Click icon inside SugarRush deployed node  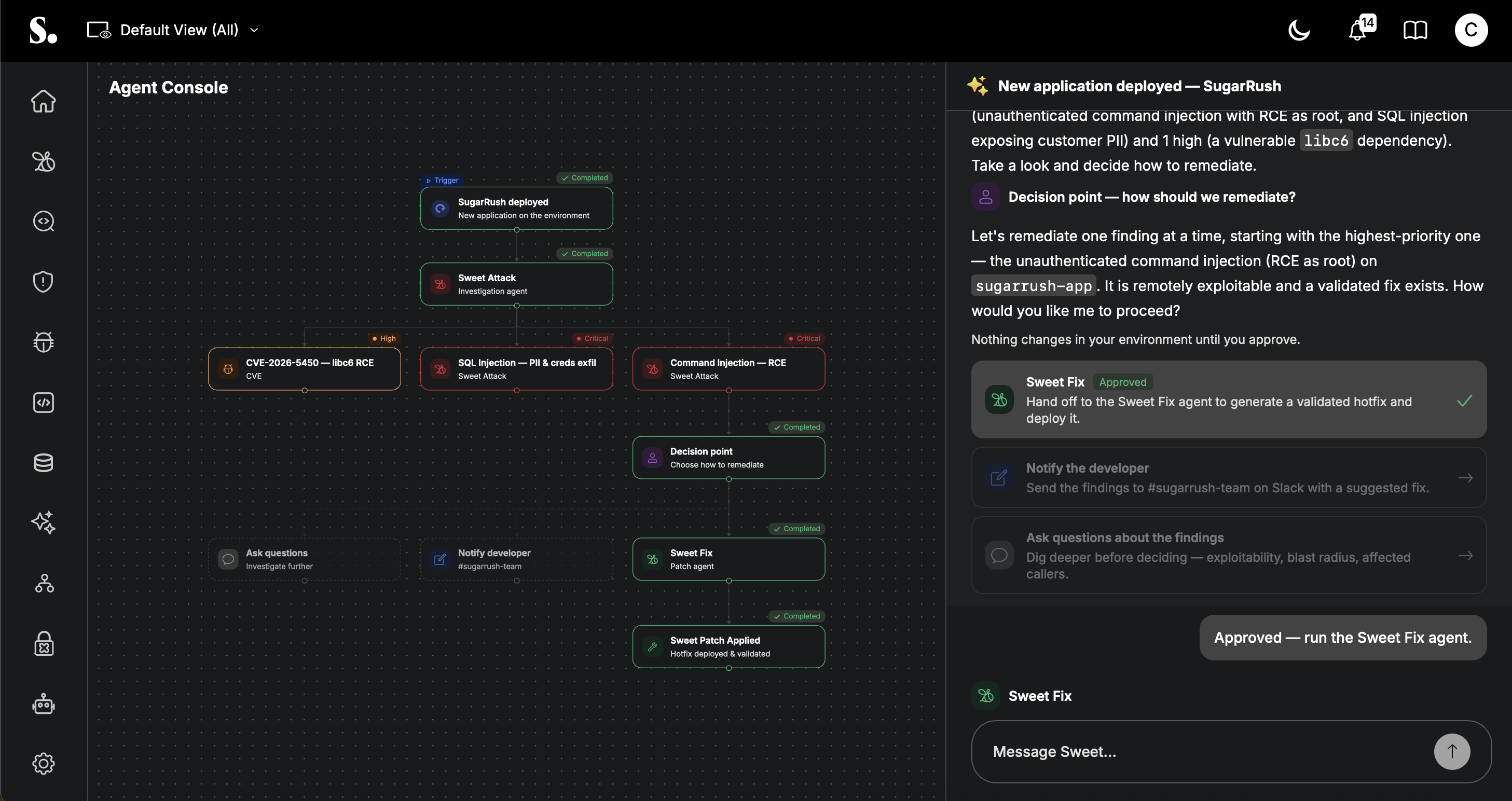click(x=440, y=209)
